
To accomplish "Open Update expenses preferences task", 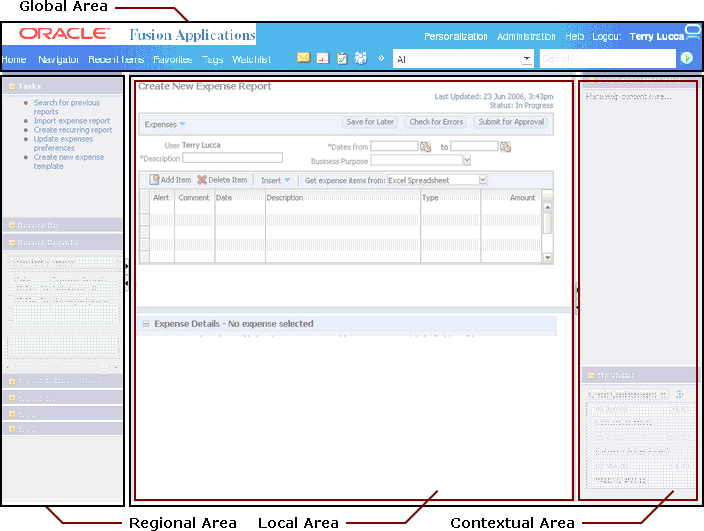I will pyautogui.click(x=63, y=144).
